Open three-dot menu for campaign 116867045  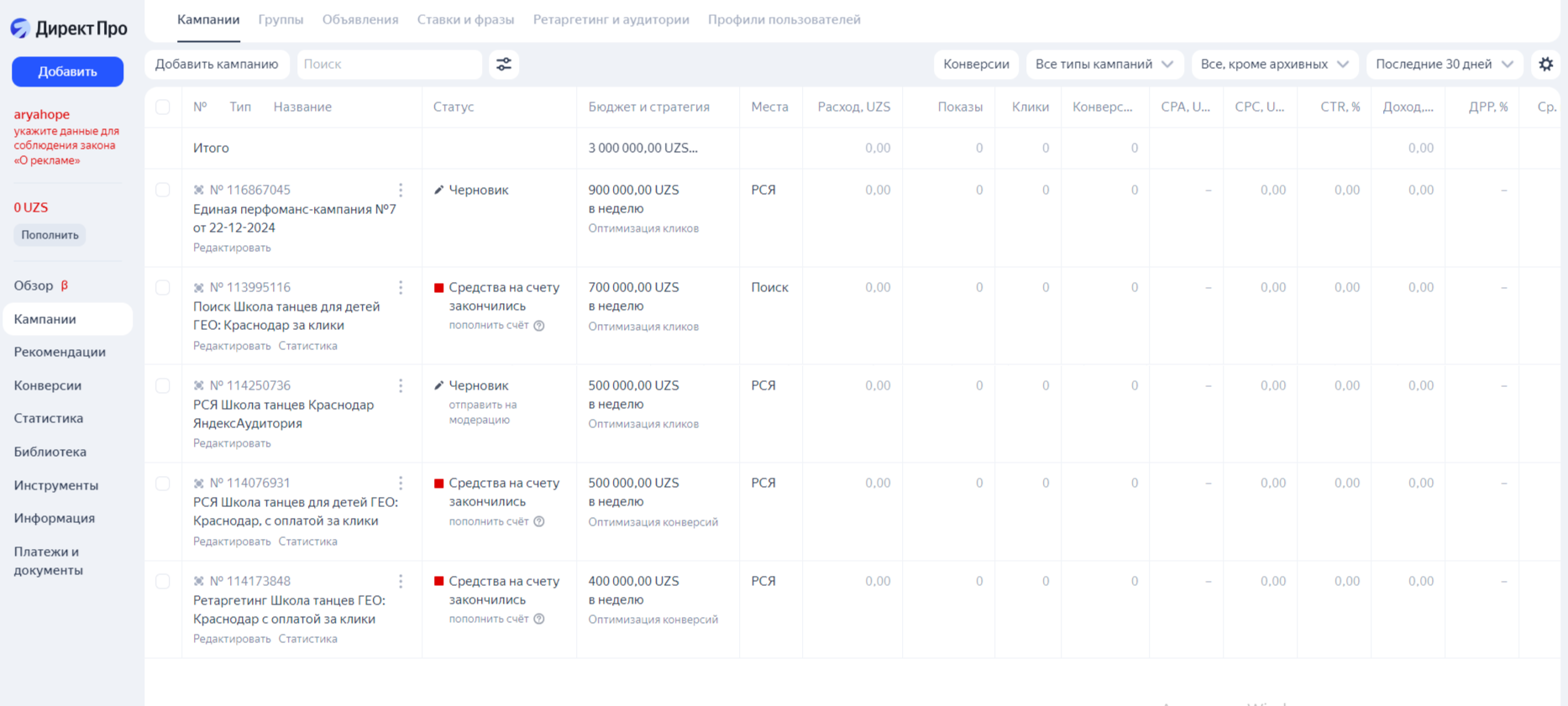(401, 191)
